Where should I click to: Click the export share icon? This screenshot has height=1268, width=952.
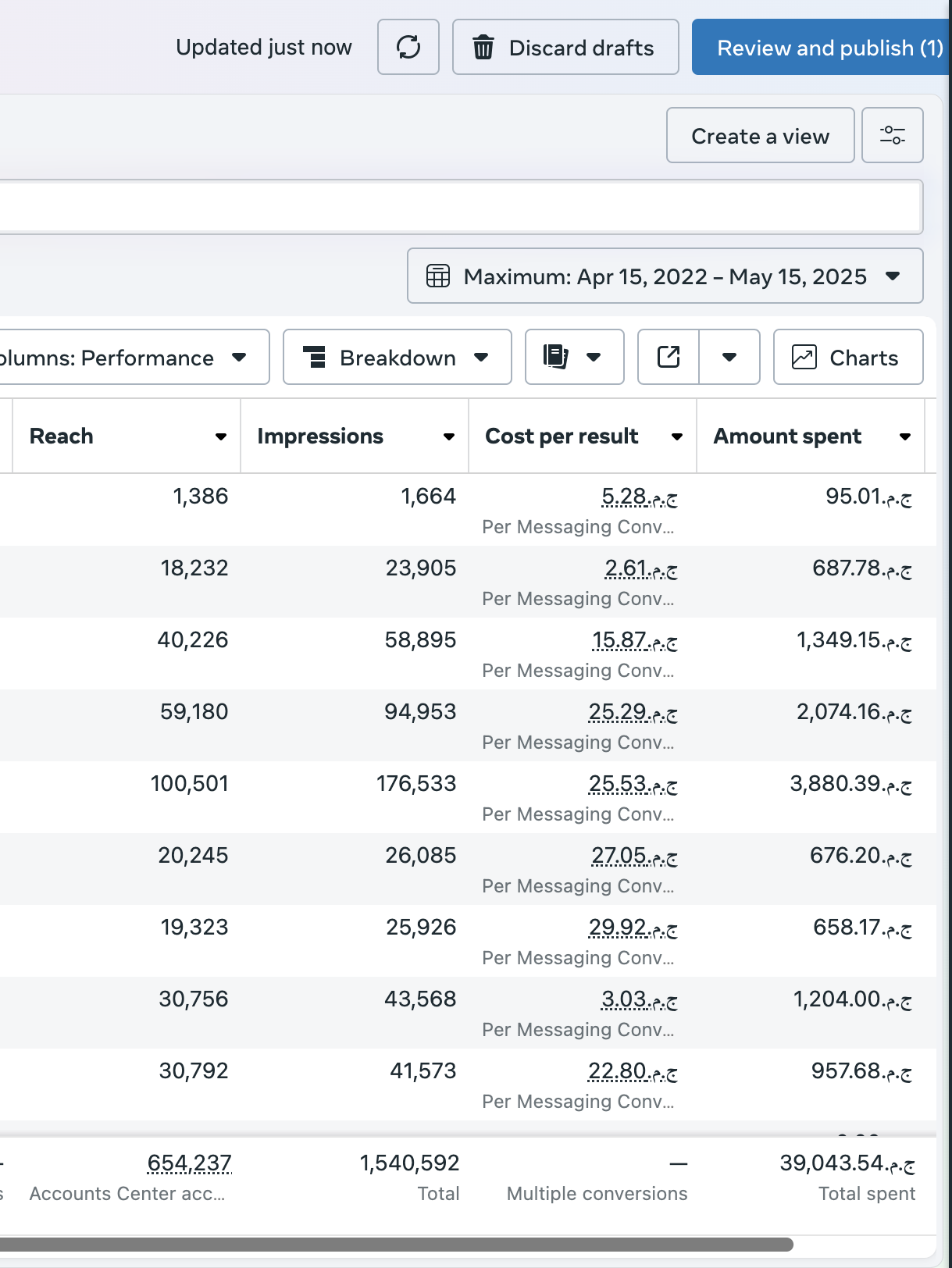pos(669,358)
